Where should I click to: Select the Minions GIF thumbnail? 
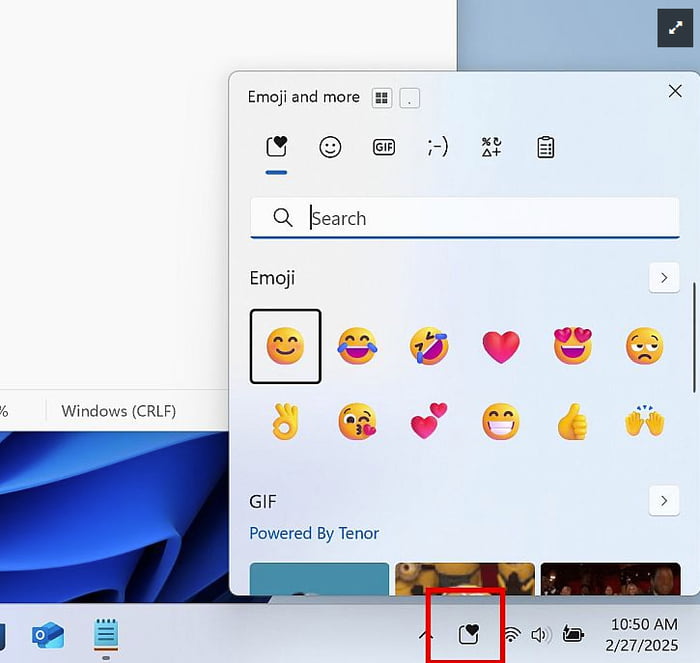click(x=465, y=579)
